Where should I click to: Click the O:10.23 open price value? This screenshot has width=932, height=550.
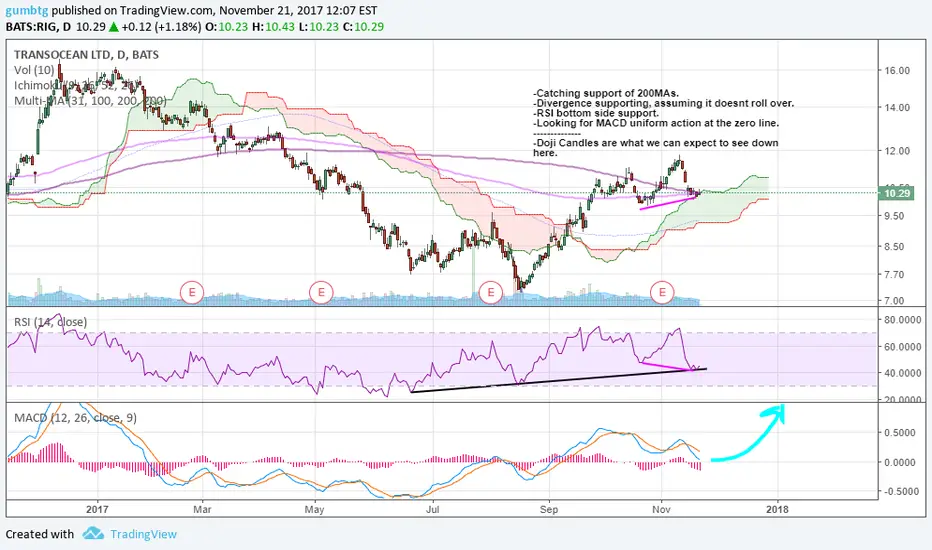tap(226, 27)
